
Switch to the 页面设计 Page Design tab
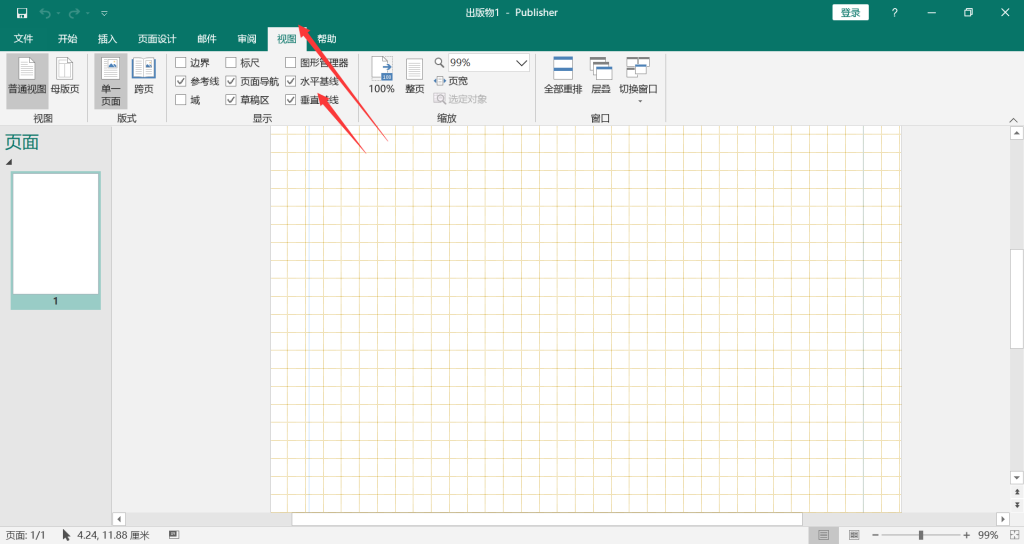tap(157, 39)
